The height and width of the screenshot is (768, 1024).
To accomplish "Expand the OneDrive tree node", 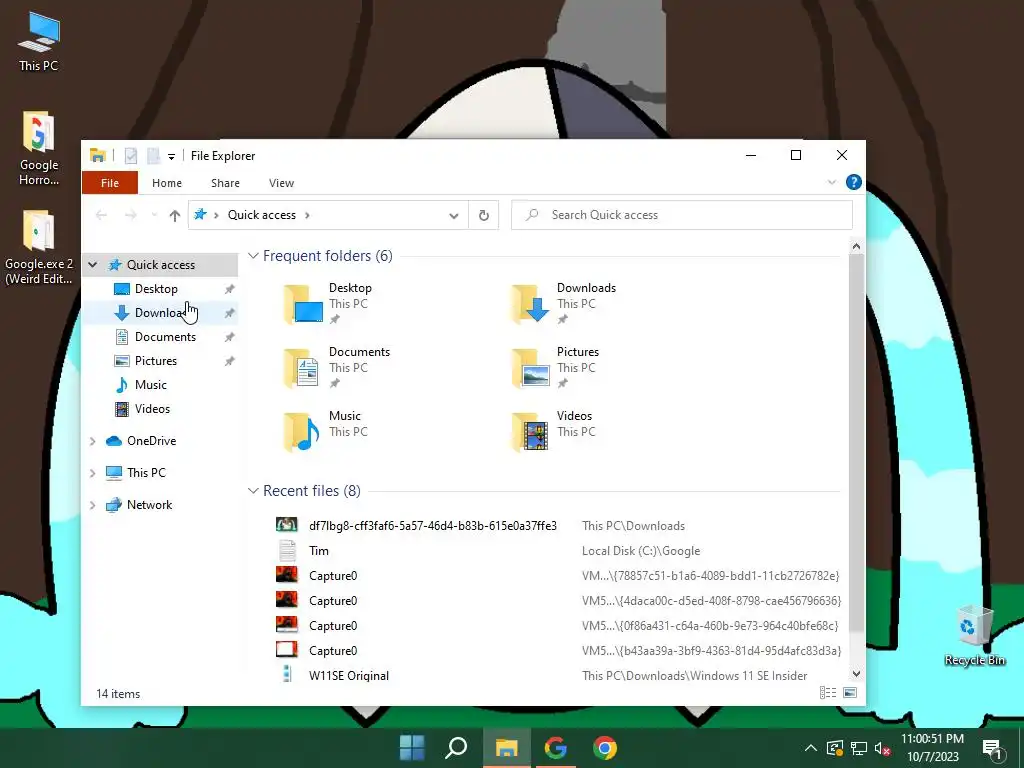I will coord(93,441).
